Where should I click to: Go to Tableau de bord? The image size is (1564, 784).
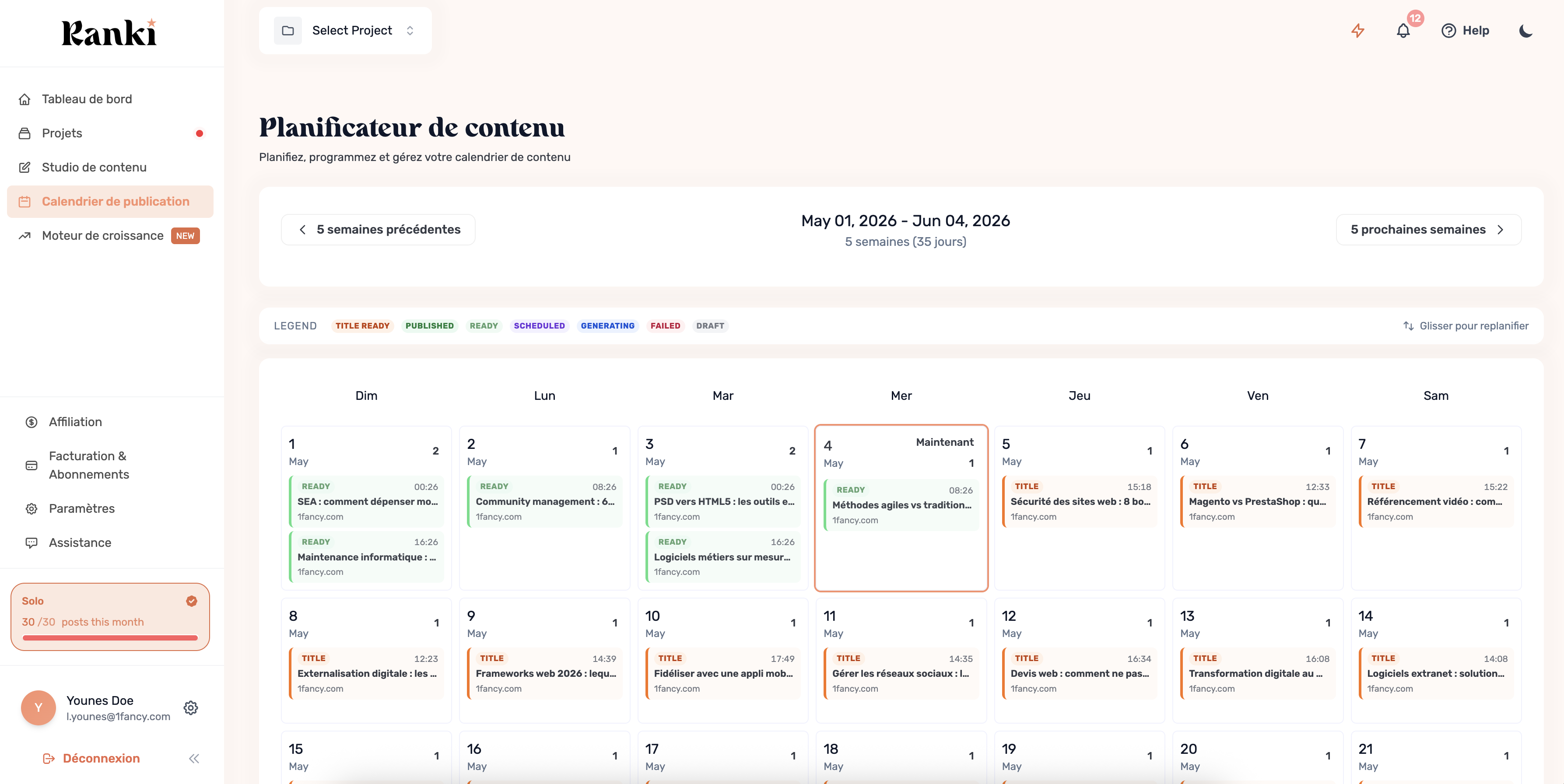coord(110,99)
